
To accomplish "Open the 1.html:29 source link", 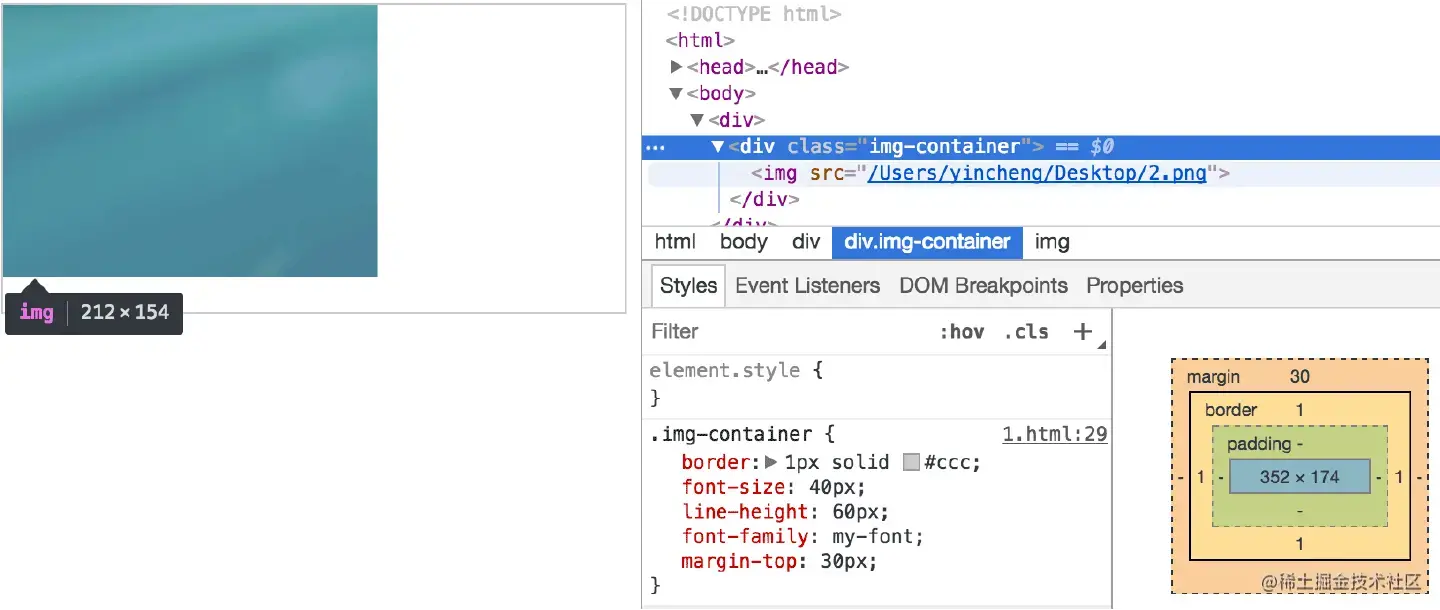I will pyautogui.click(x=1055, y=434).
